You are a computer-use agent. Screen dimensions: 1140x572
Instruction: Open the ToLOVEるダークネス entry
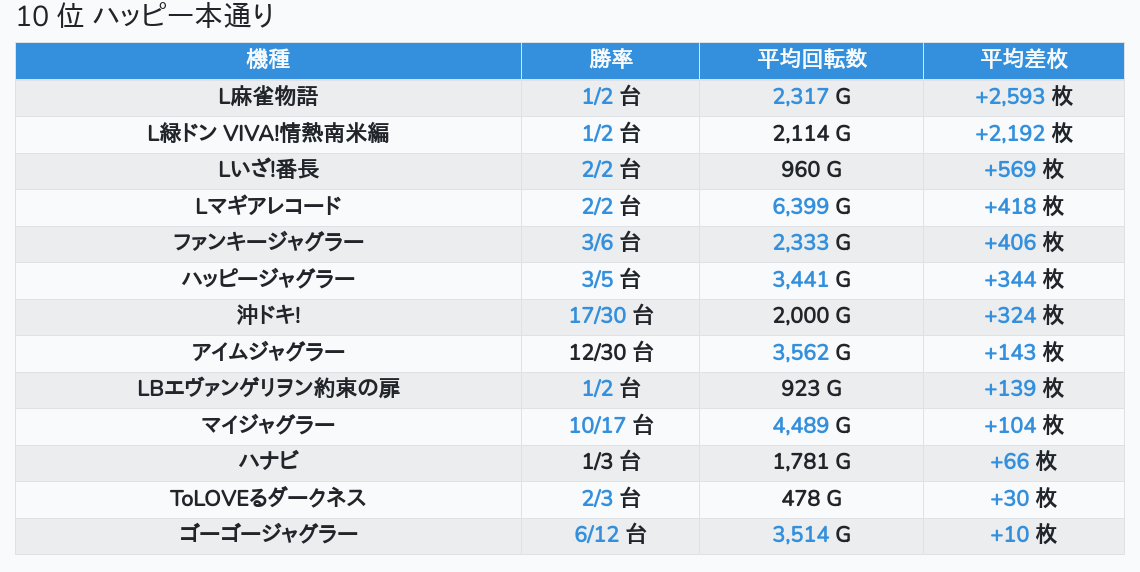click(268, 498)
